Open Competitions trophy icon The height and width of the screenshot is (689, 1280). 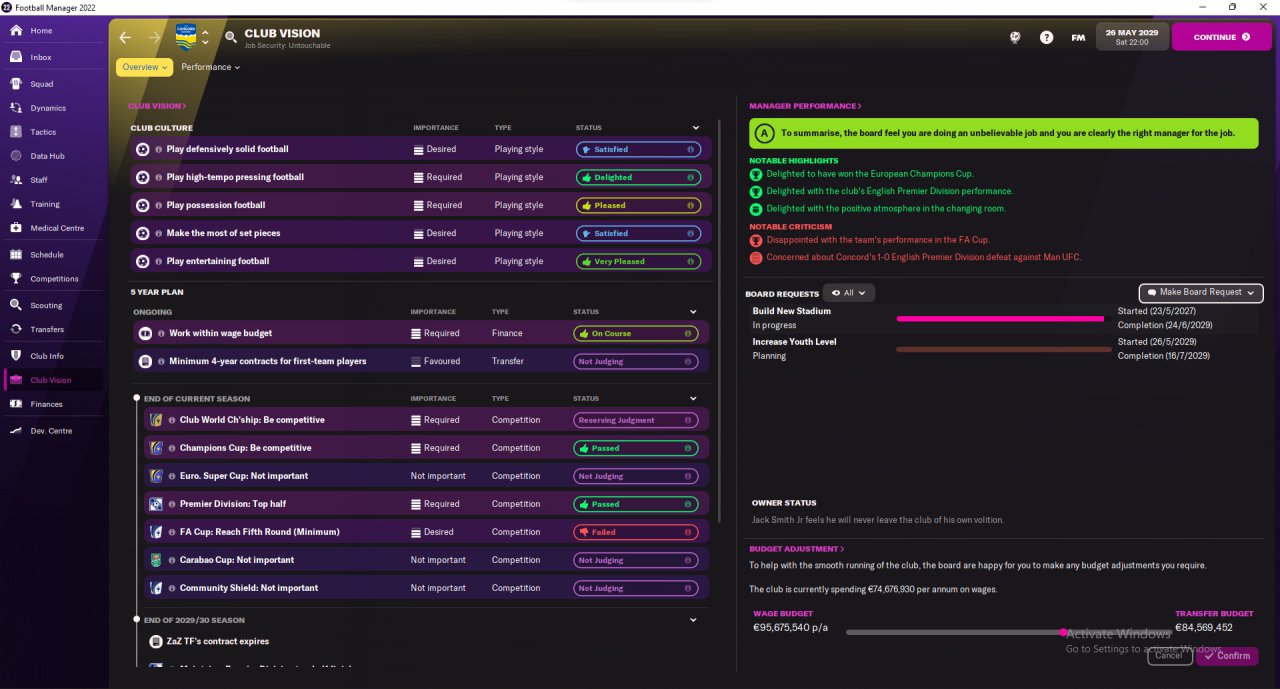(x=16, y=279)
